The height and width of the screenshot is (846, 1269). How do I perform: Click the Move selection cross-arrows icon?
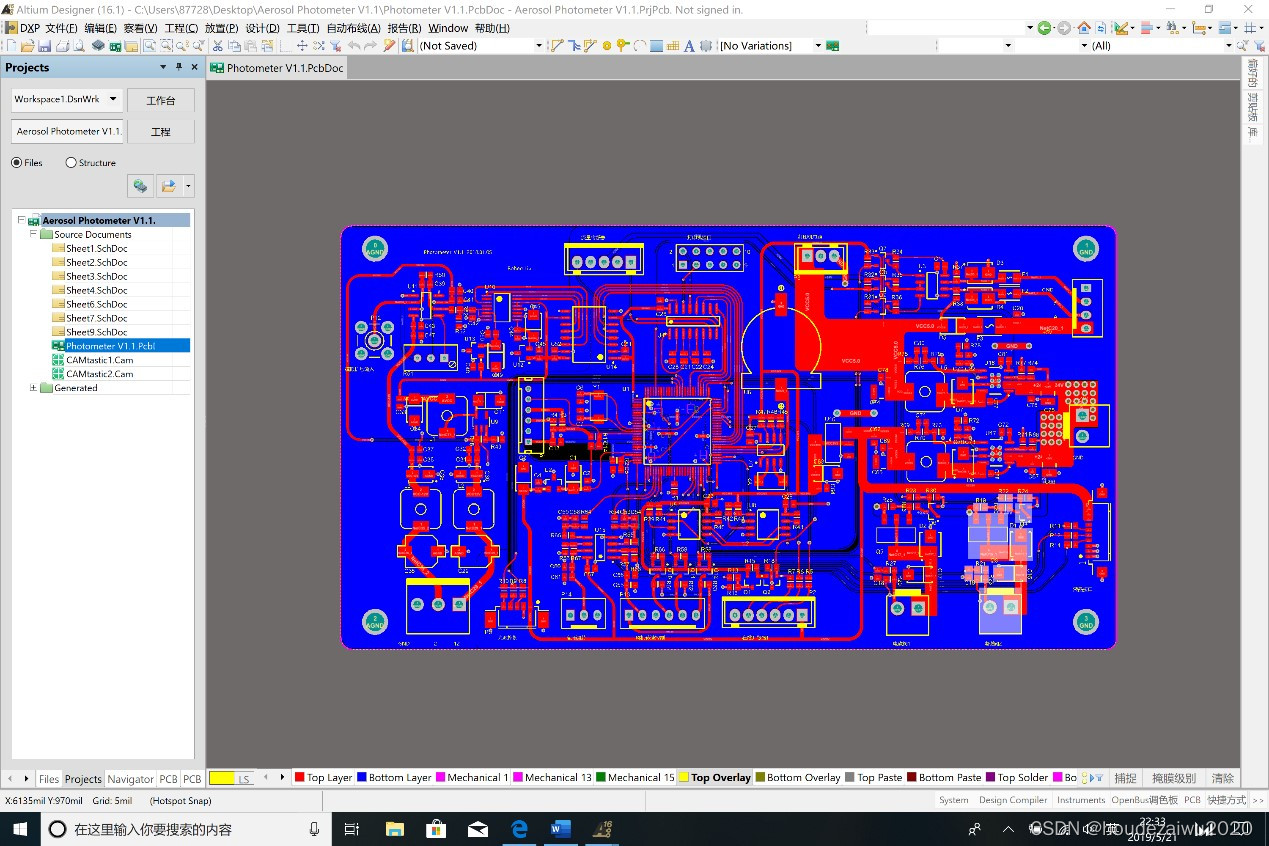(302, 46)
